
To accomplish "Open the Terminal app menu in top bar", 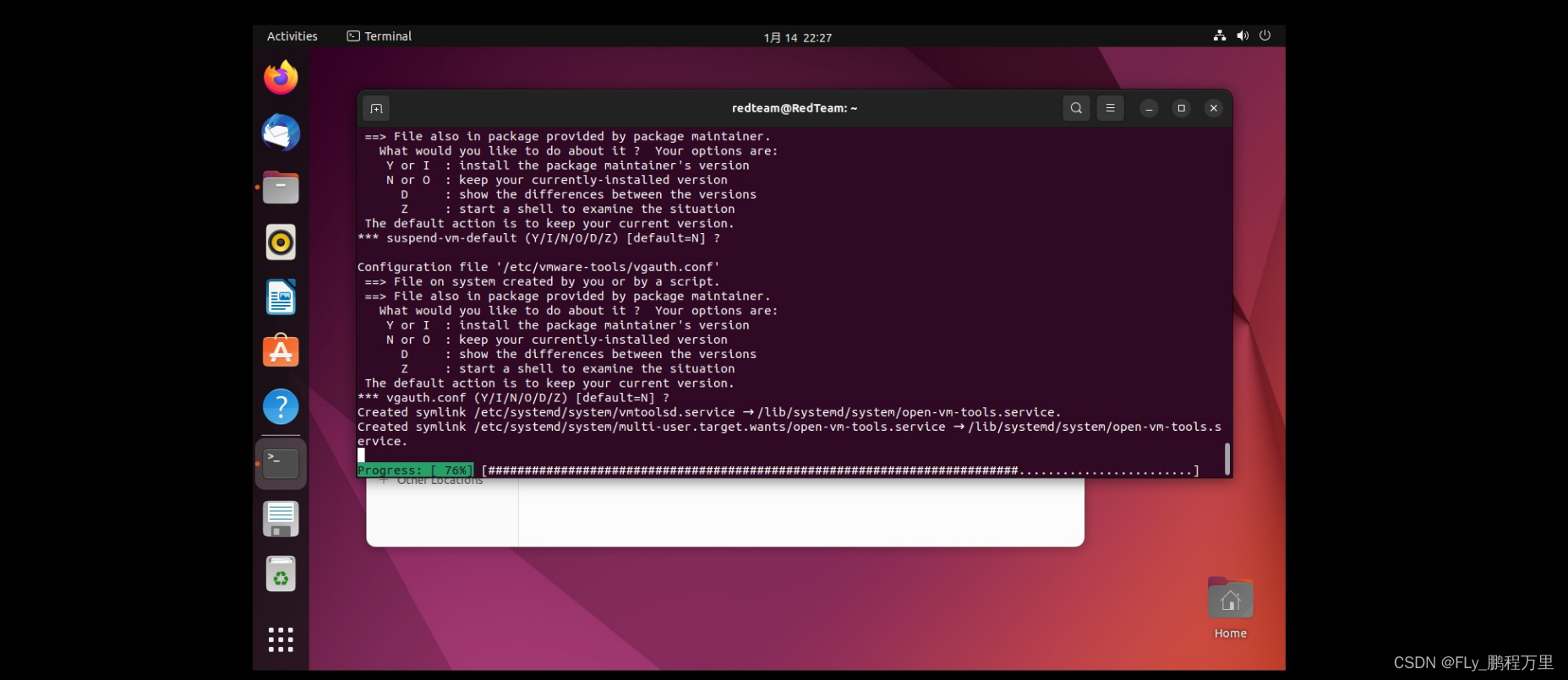I will pyautogui.click(x=380, y=36).
